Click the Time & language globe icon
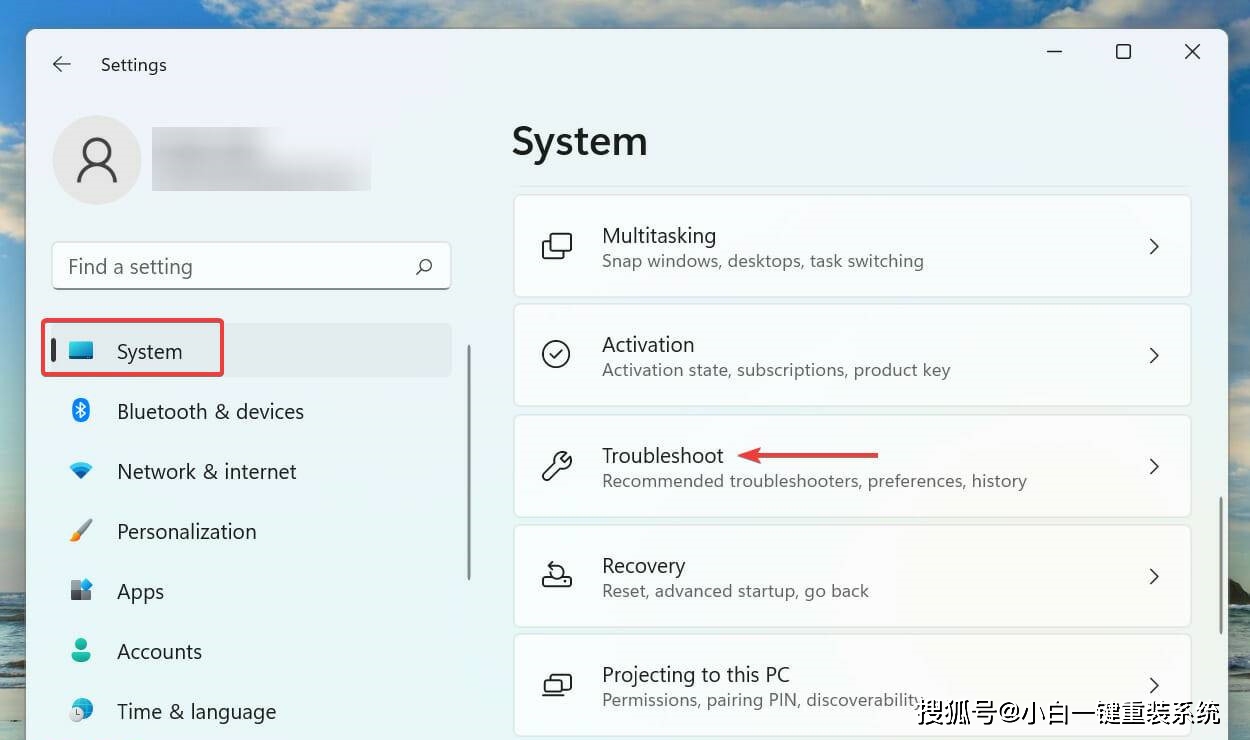1250x740 pixels. (x=81, y=711)
